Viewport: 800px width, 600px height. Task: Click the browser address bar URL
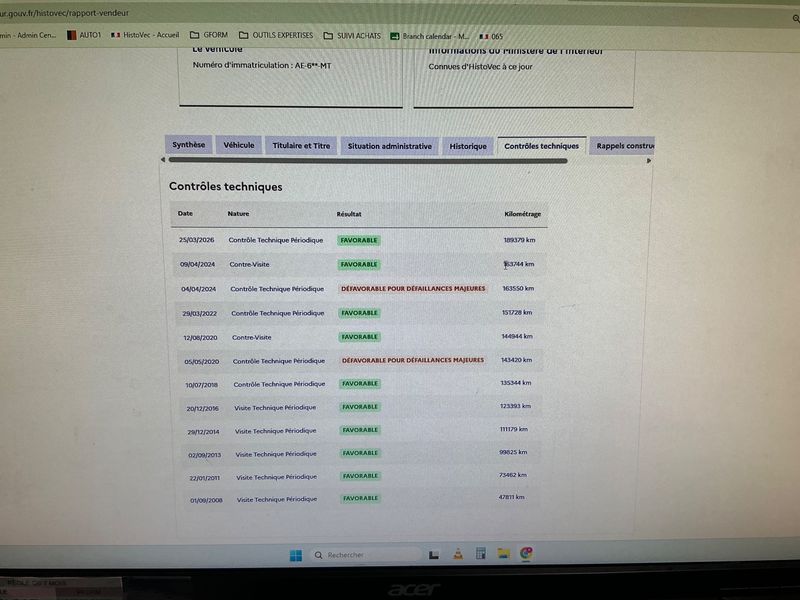coord(65,13)
